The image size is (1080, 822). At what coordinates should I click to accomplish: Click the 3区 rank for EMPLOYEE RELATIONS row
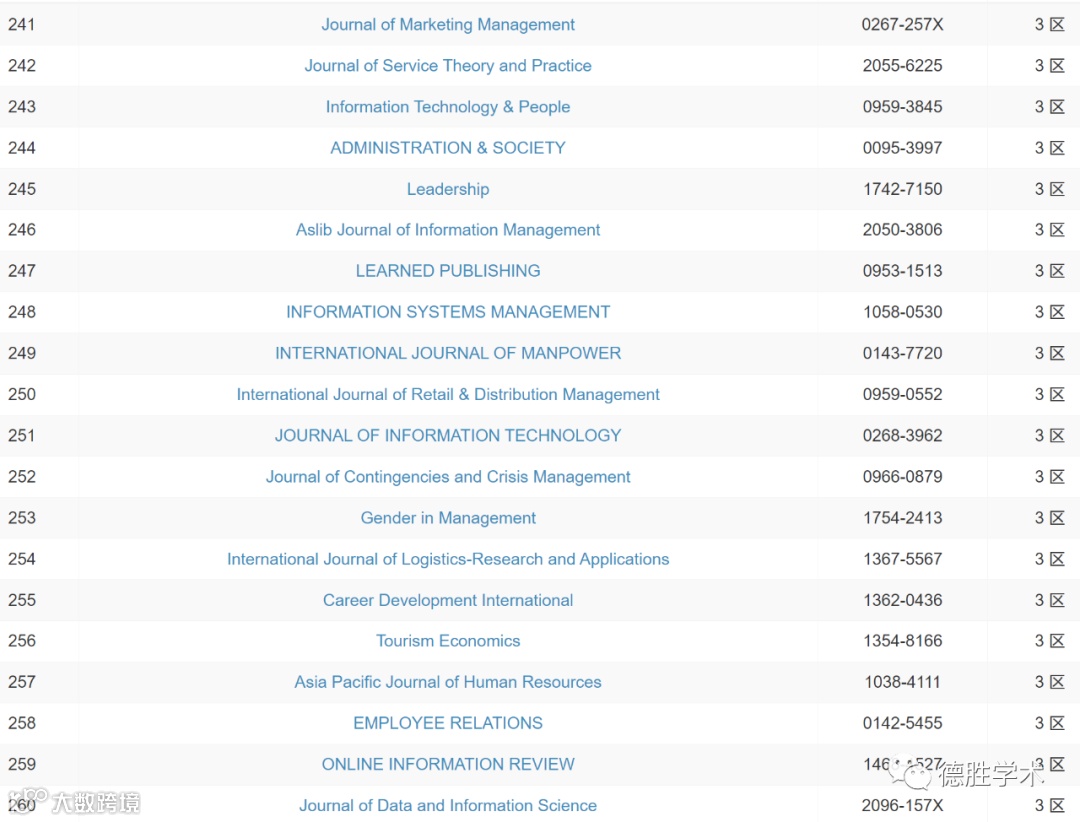tap(1050, 723)
